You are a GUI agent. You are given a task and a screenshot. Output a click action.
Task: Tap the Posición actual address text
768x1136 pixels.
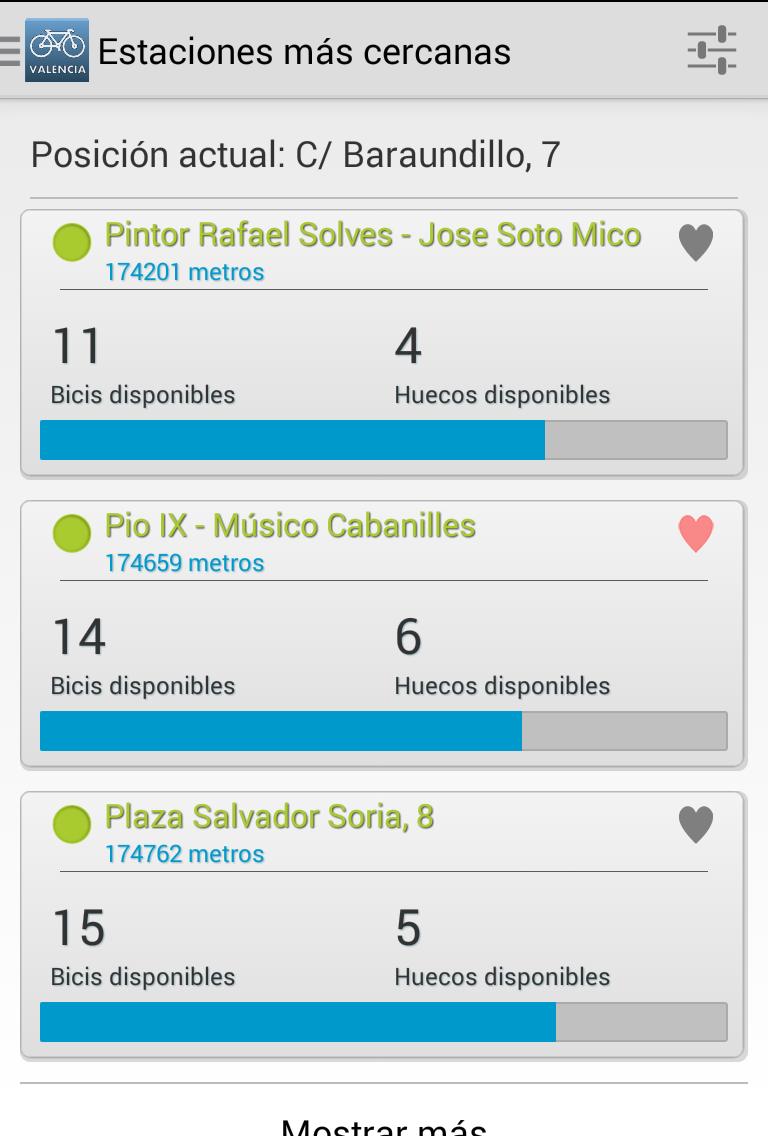pos(296,156)
